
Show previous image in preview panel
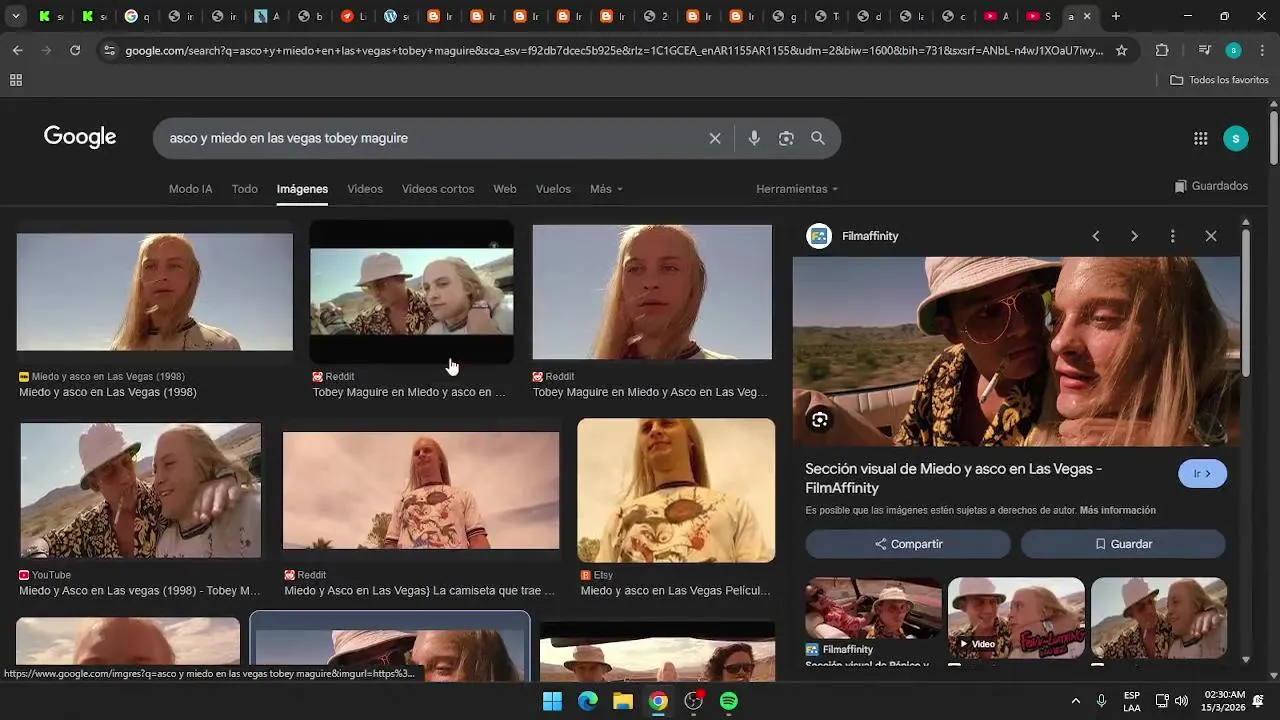1096,236
